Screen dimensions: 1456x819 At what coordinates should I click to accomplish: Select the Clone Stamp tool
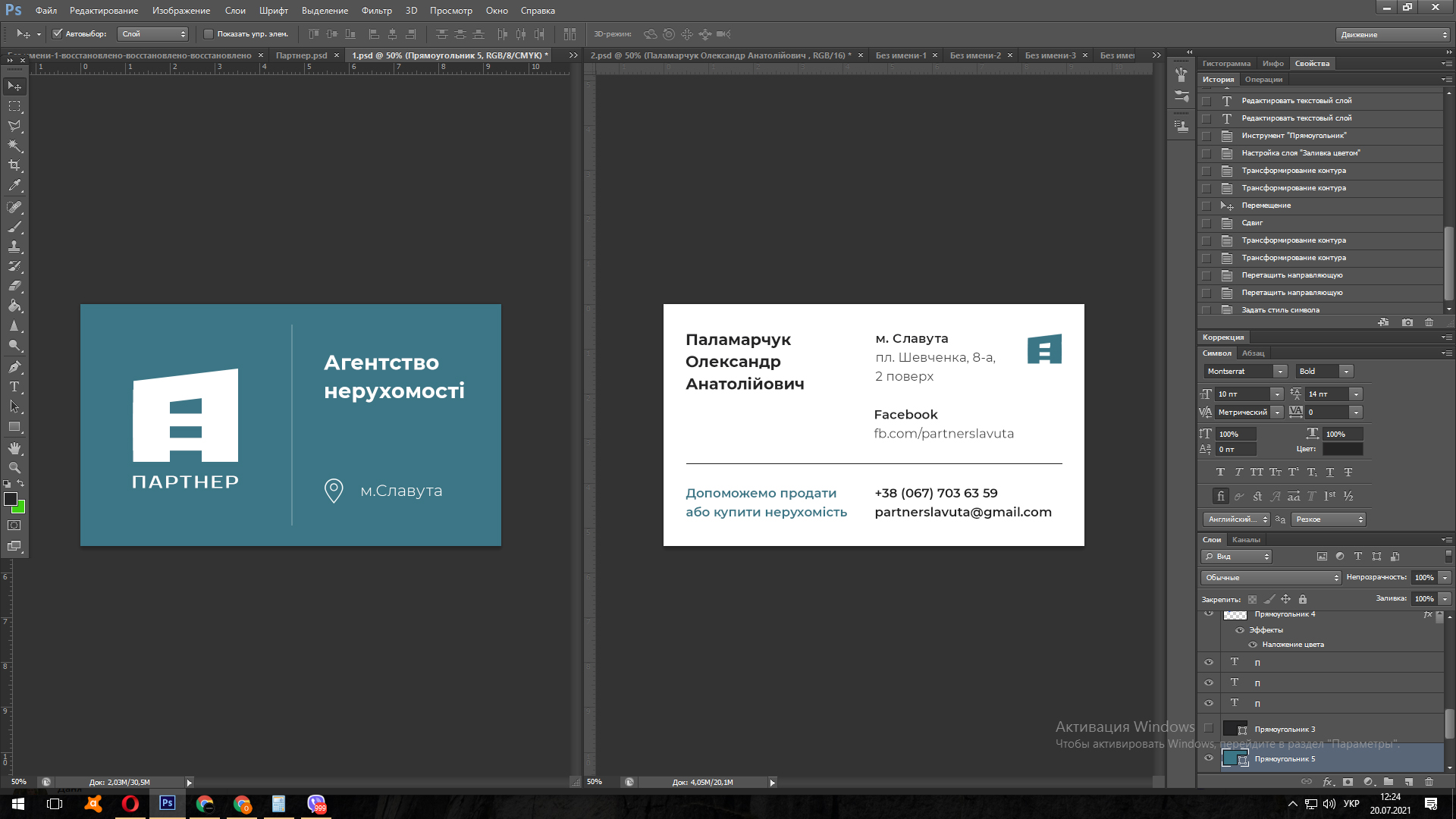click(14, 246)
